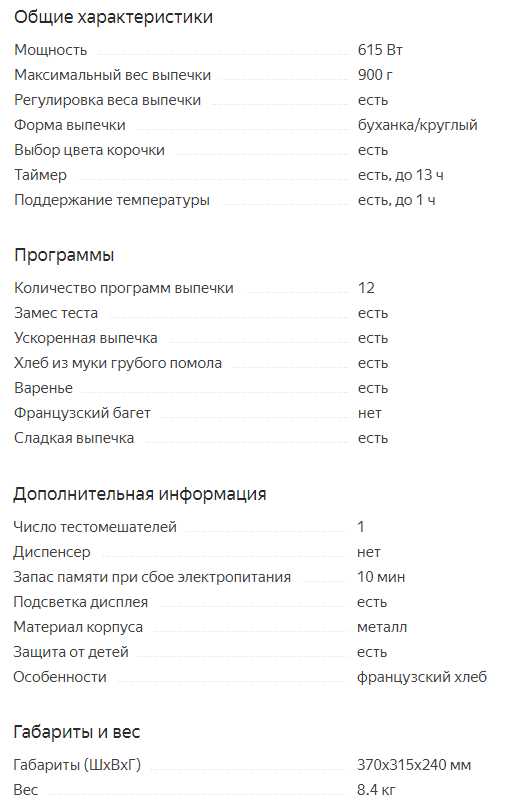Image resolution: width=510 pixels, height=810 pixels.
Task: Click '10 мин' memory reserve value
Action: point(381,577)
